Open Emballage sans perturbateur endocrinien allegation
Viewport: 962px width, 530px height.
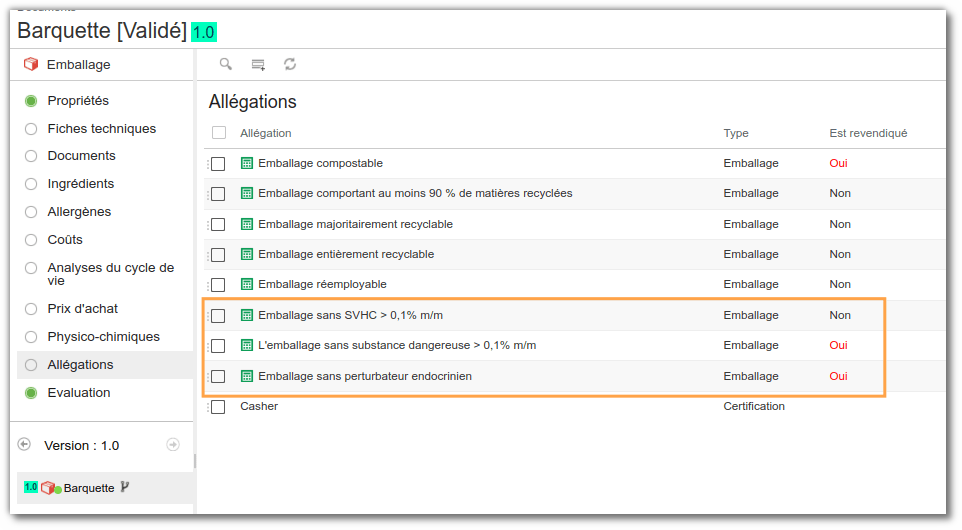(365, 376)
